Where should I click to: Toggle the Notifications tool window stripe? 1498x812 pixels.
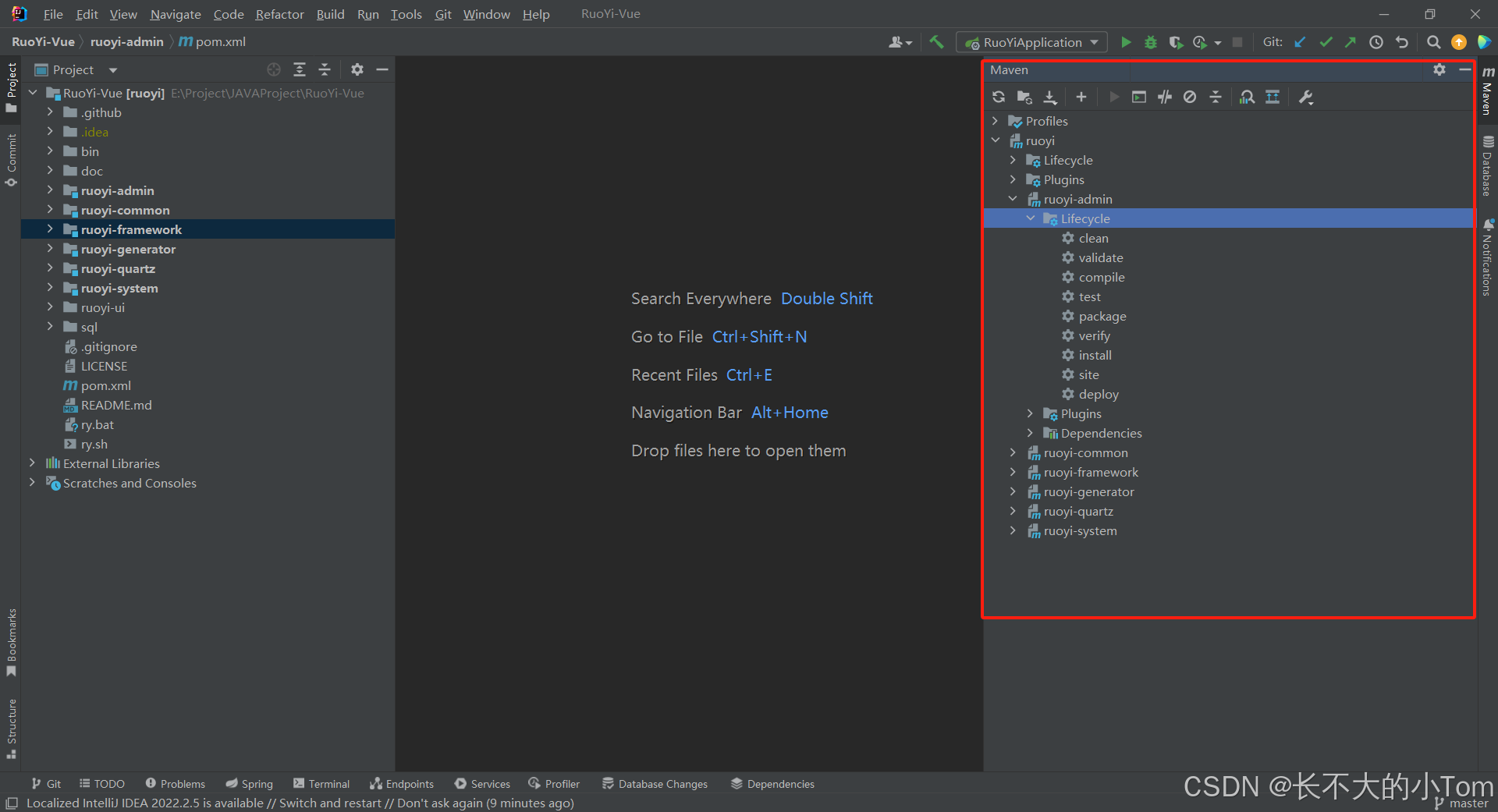pos(1488,257)
